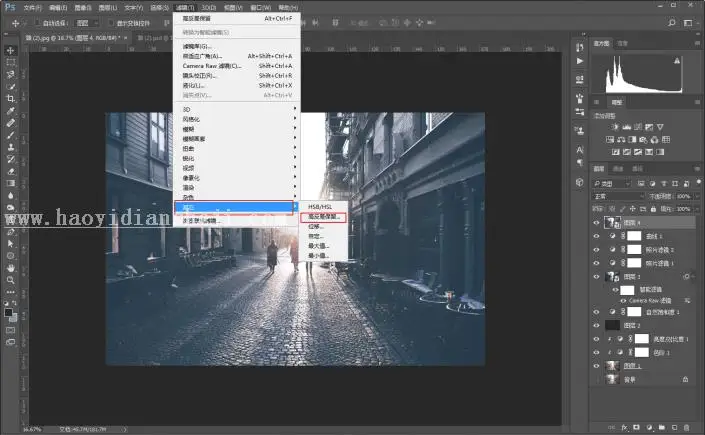The height and width of the screenshot is (435, 705).
Task: Click the background color swatch in toolbox
Action: pos(13,318)
